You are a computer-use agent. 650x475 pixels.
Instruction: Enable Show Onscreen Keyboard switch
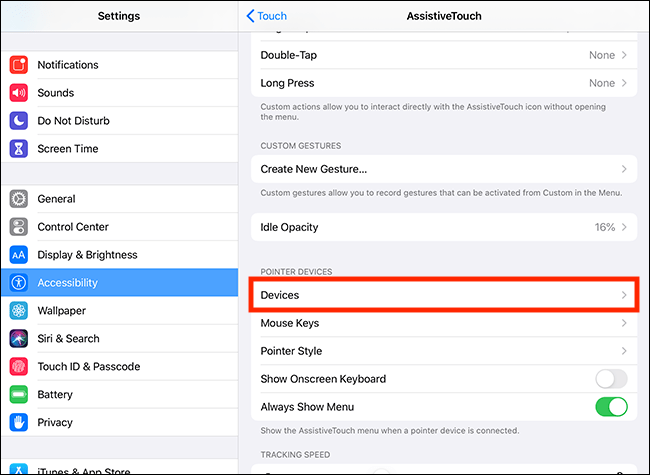(x=611, y=379)
